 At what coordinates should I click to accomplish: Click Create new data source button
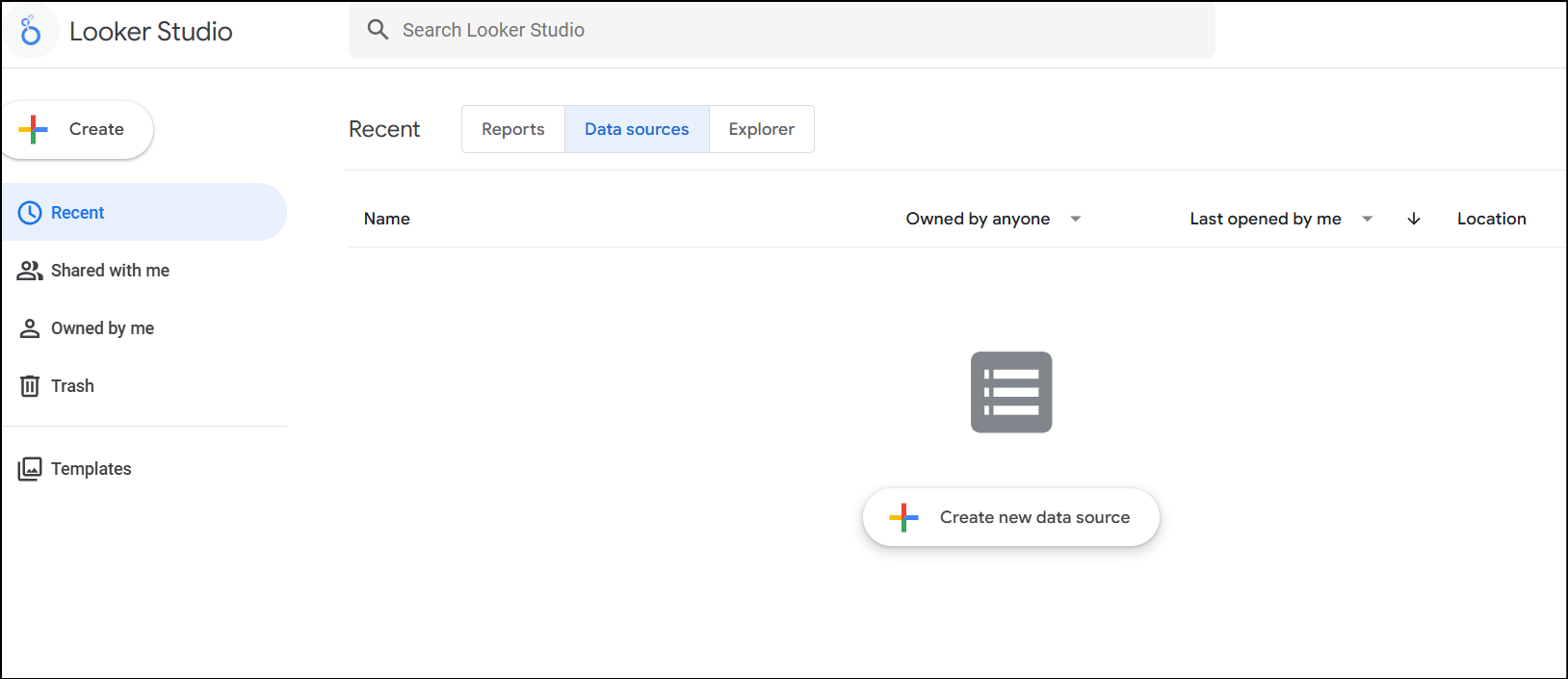[1011, 517]
